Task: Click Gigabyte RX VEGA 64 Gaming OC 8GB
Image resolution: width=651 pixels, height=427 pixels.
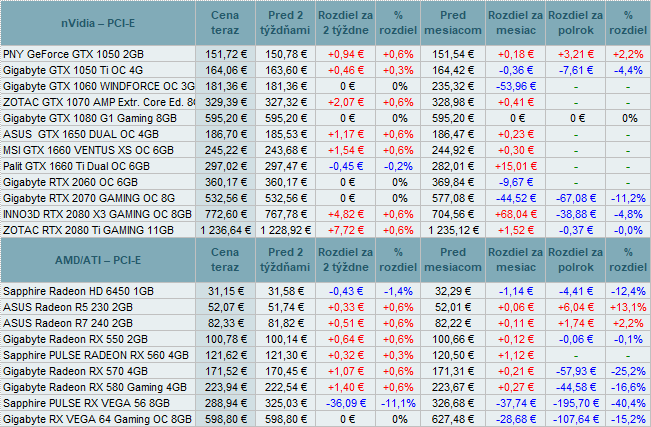Action: click(x=98, y=419)
